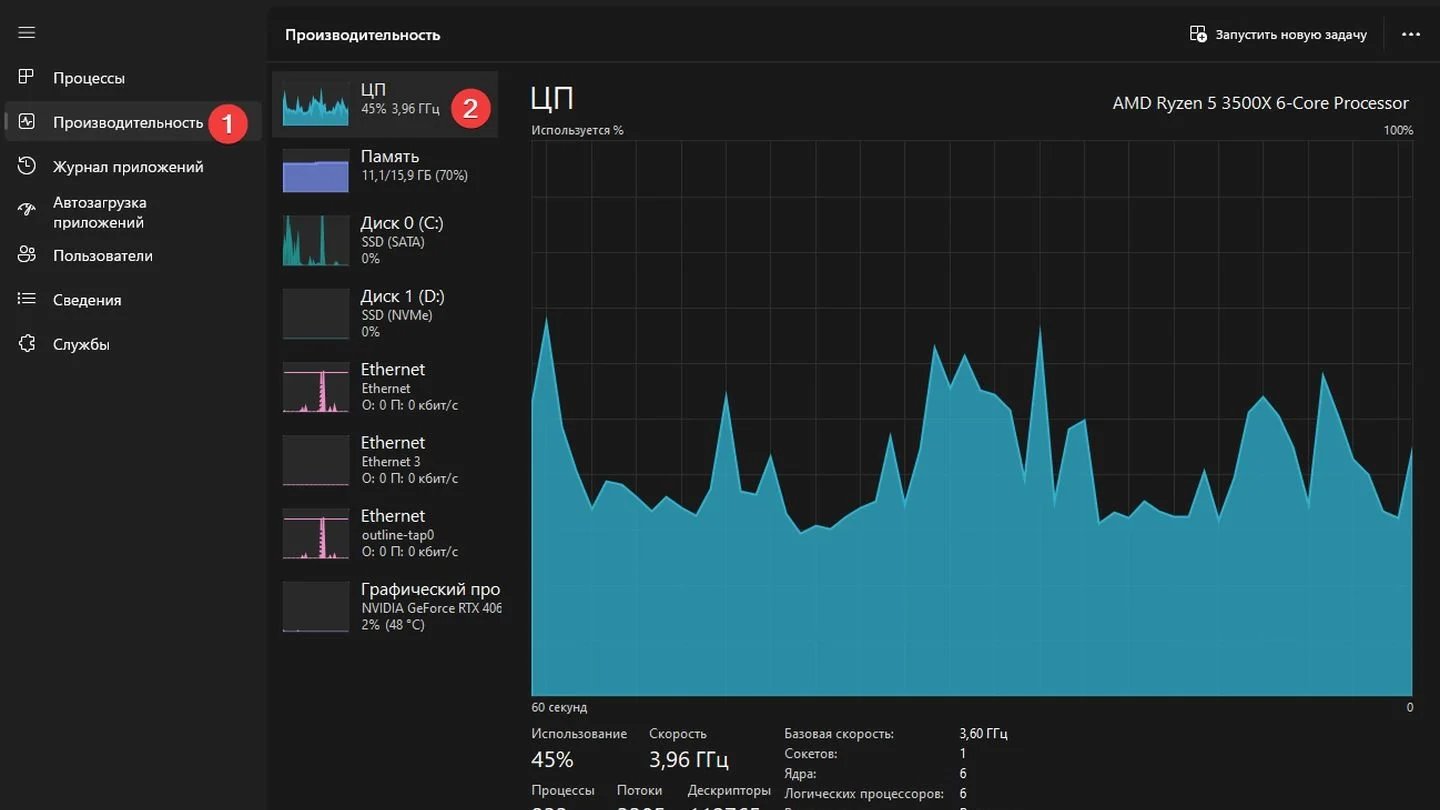
Task: Click the Автозагрузка приложений icon
Action: click(x=27, y=211)
